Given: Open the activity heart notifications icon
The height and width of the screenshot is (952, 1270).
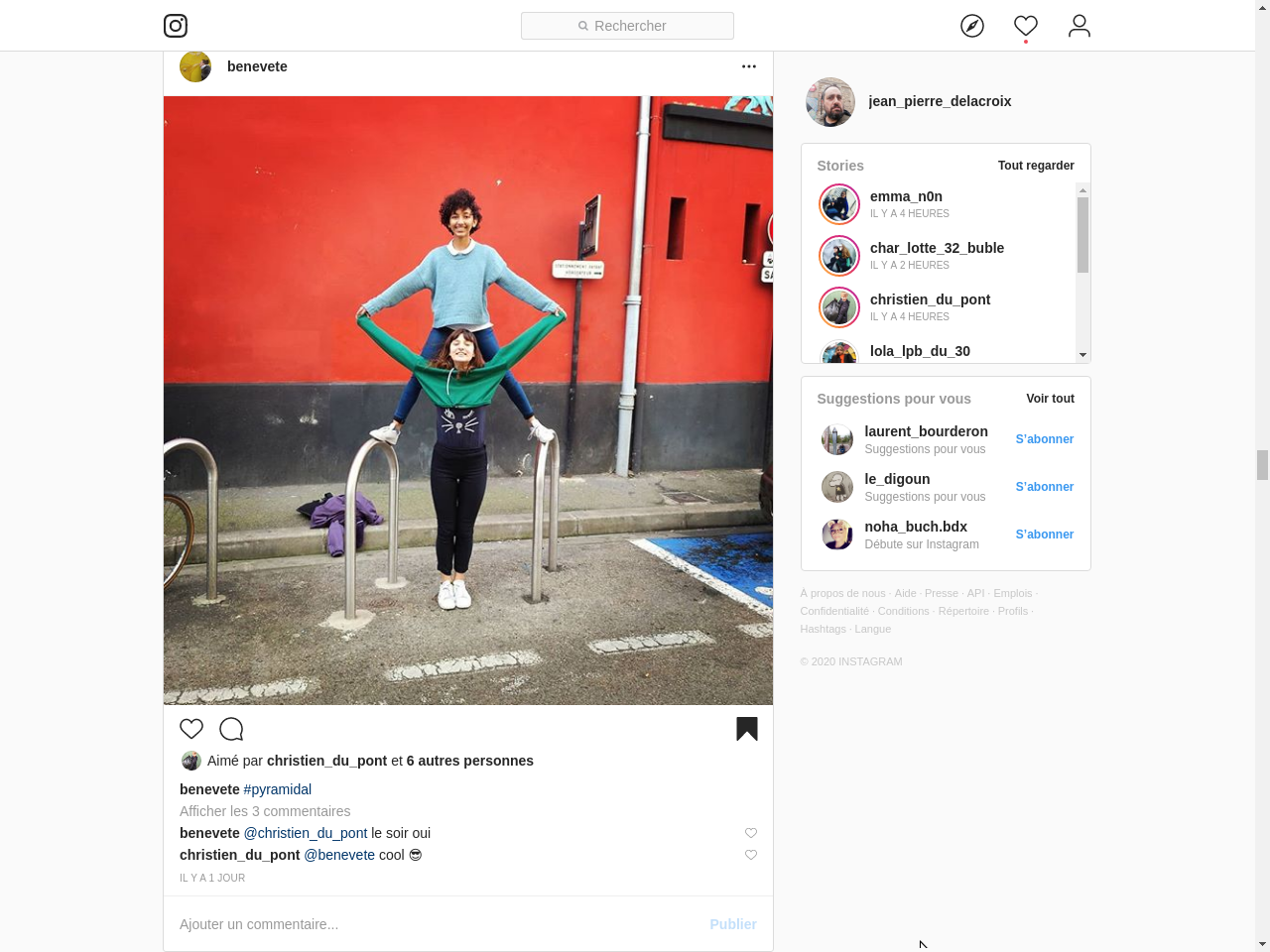Looking at the screenshot, I should [1026, 26].
